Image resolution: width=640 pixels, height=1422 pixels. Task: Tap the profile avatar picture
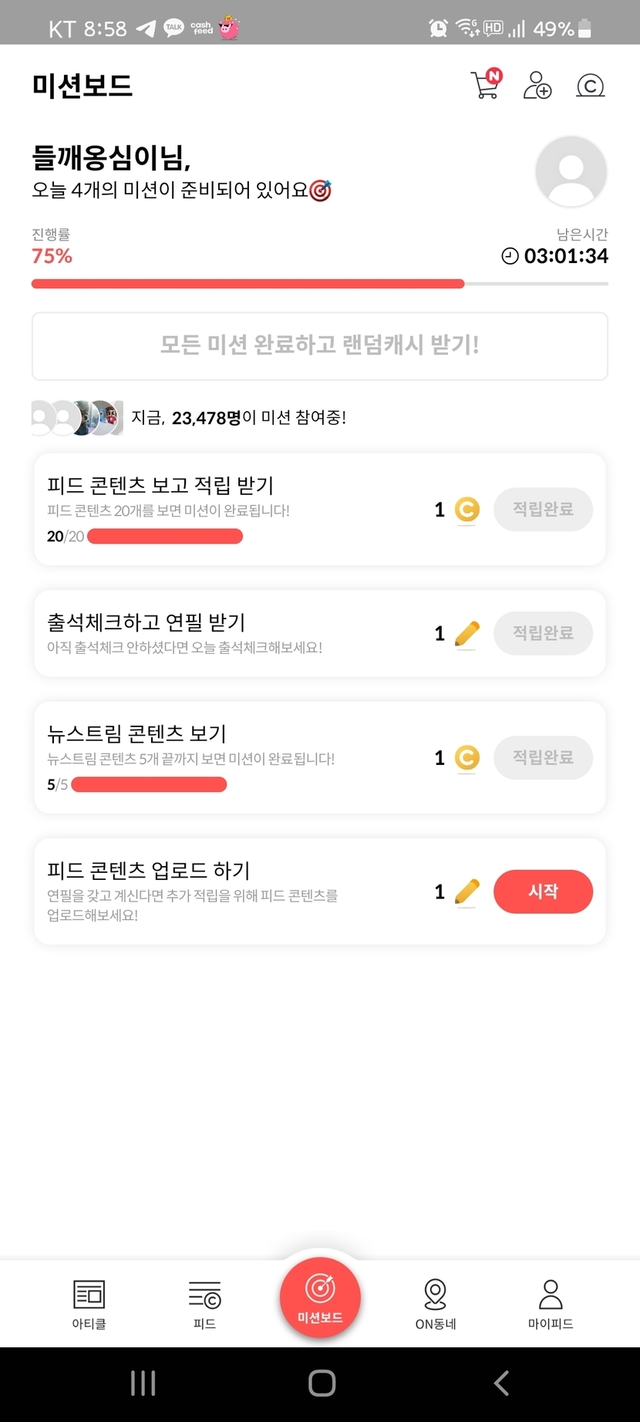(x=571, y=172)
